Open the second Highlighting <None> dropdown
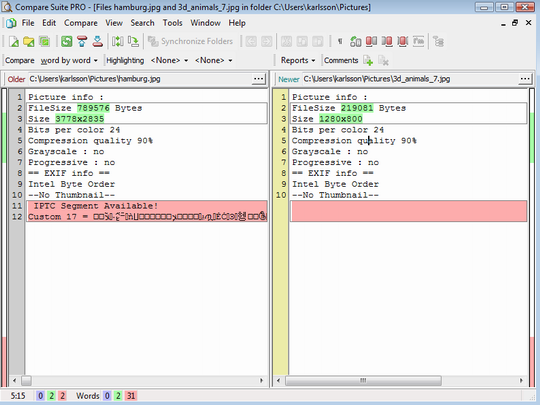Viewport: 540px width, 405px height. coord(214,61)
